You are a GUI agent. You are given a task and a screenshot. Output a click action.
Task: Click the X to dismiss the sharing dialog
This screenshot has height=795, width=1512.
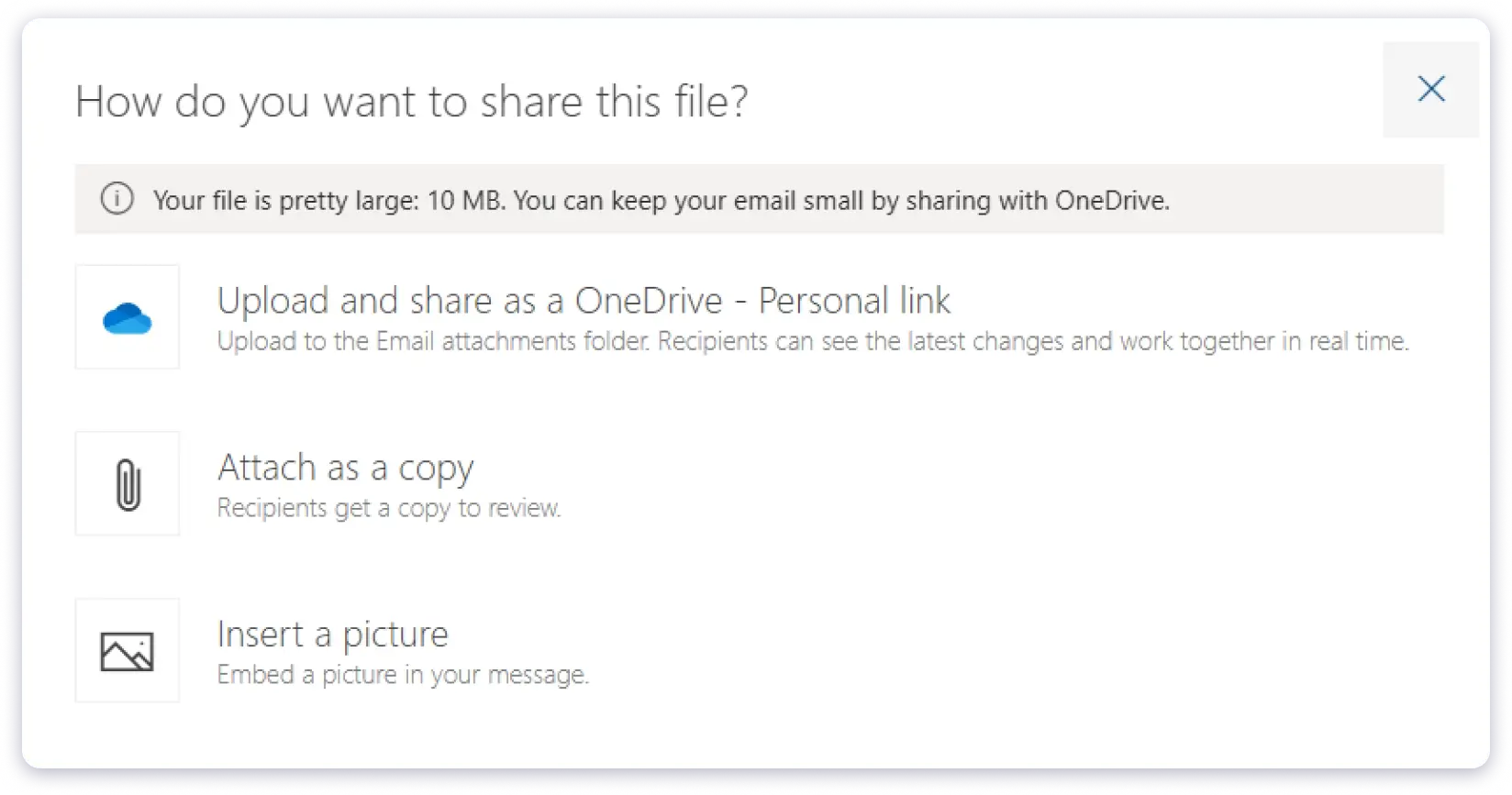tap(1431, 89)
